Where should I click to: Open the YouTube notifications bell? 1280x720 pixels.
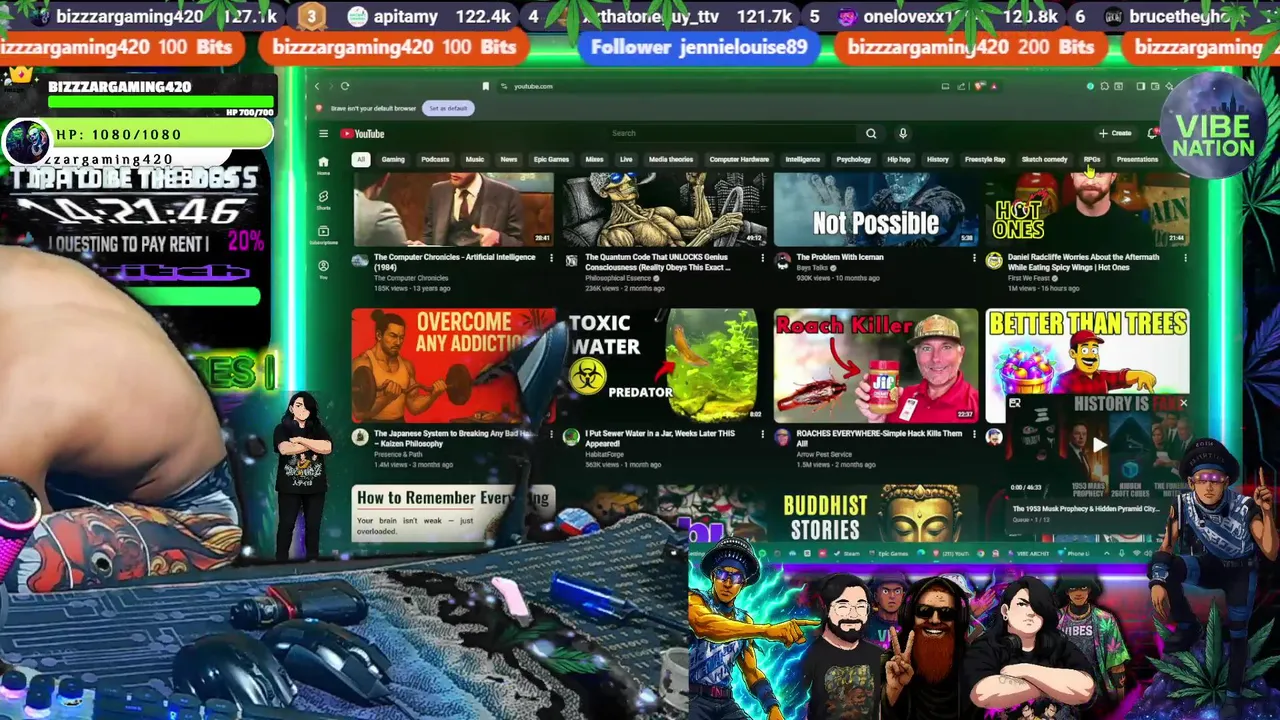tap(1152, 133)
